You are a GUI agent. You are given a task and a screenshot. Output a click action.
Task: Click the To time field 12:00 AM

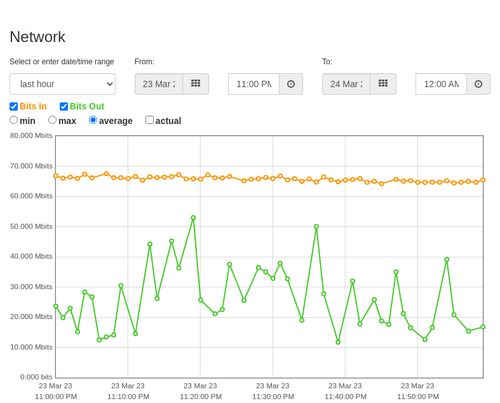(x=441, y=84)
